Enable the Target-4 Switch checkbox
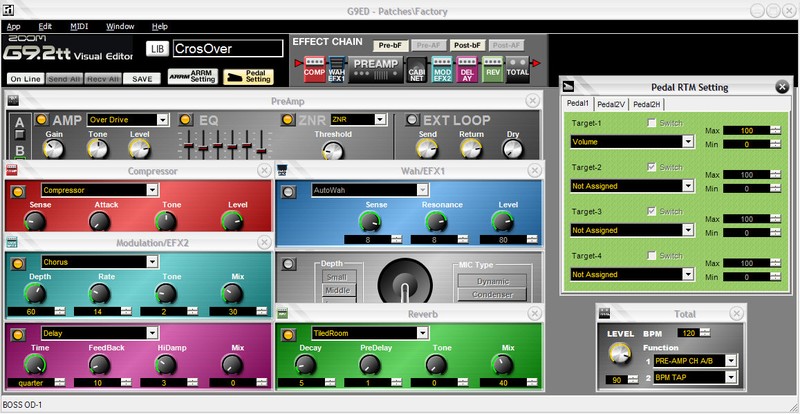The width and height of the screenshot is (800, 414). (651, 255)
